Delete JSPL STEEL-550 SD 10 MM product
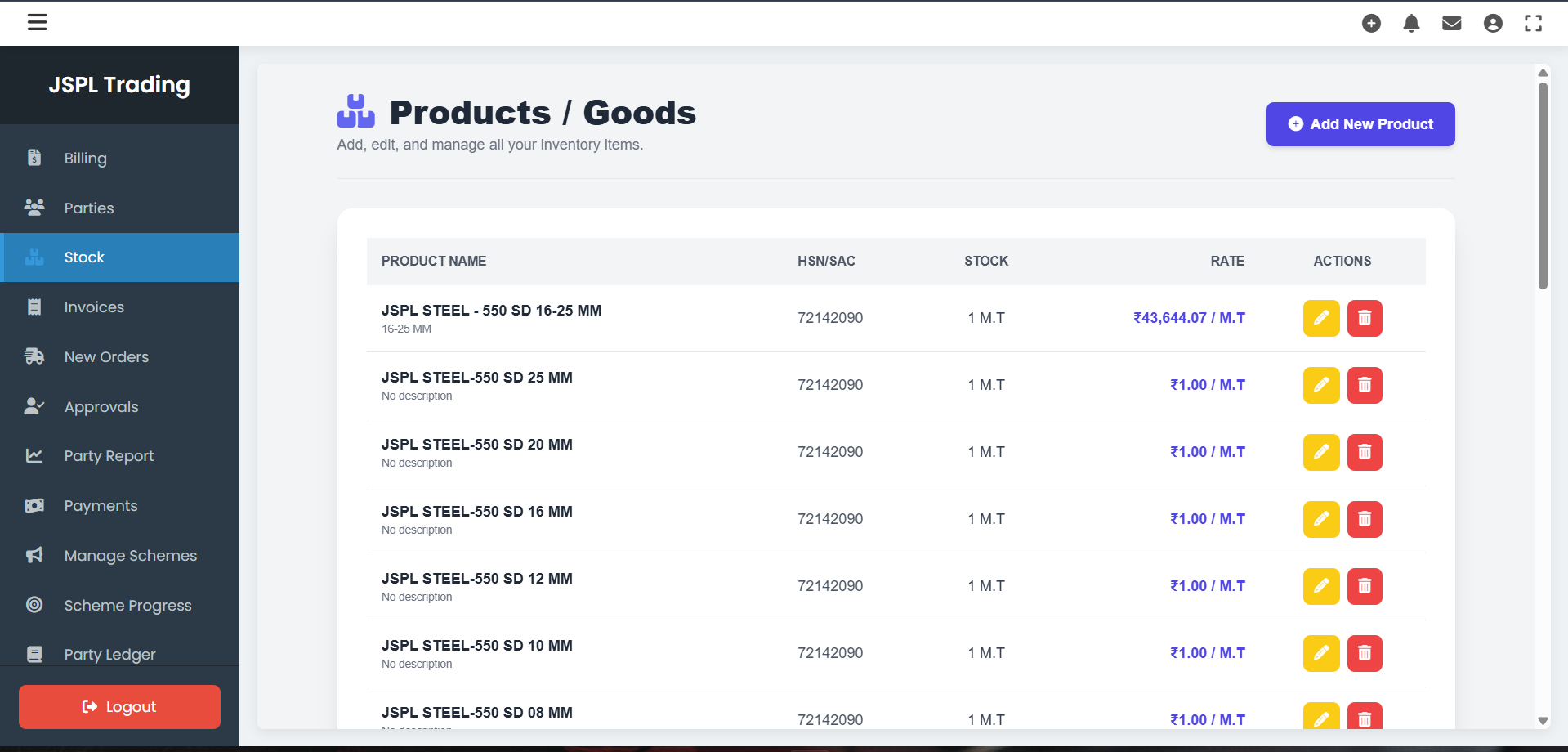 [x=1364, y=653]
